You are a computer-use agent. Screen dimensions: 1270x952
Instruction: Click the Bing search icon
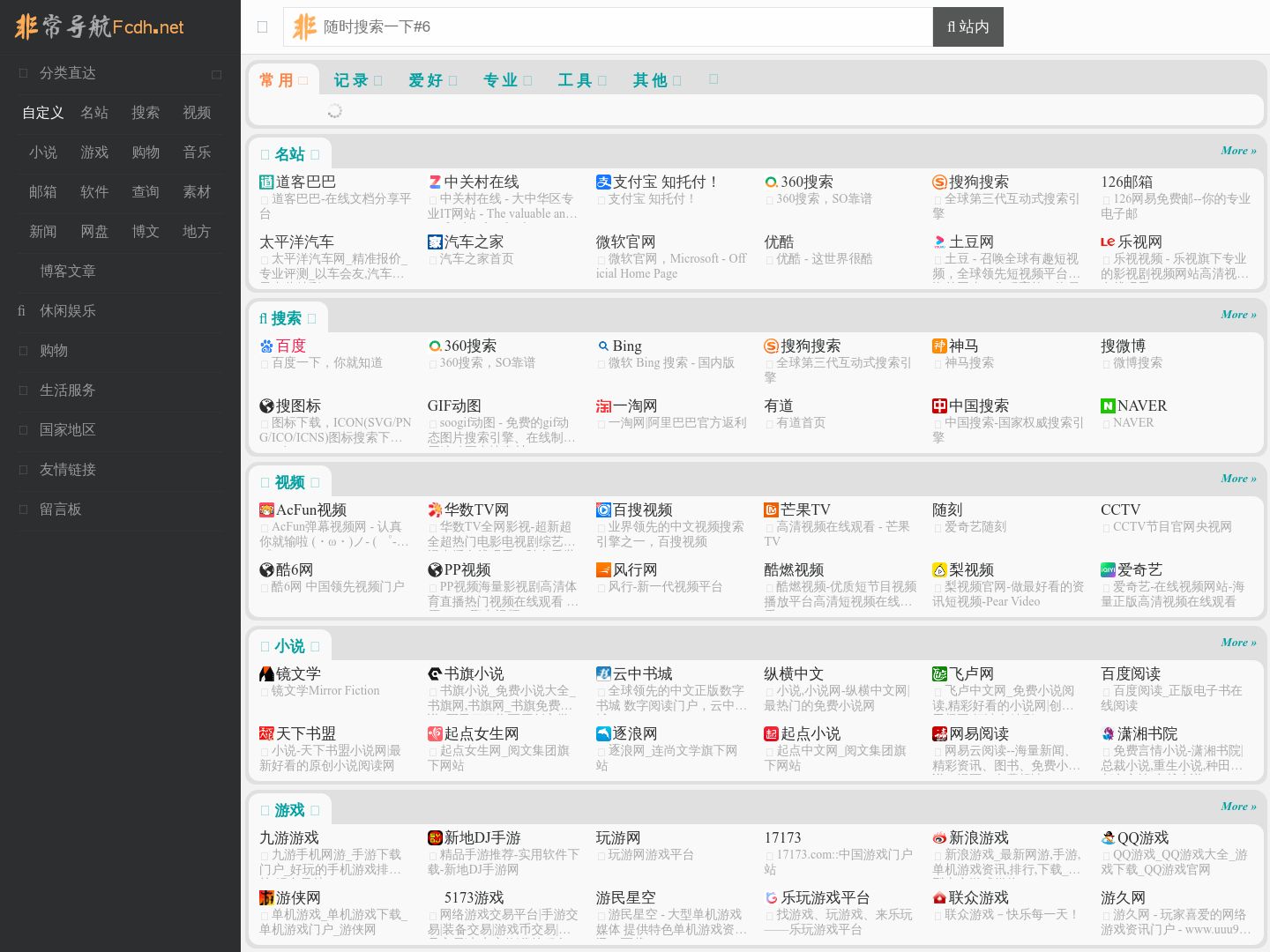(603, 346)
